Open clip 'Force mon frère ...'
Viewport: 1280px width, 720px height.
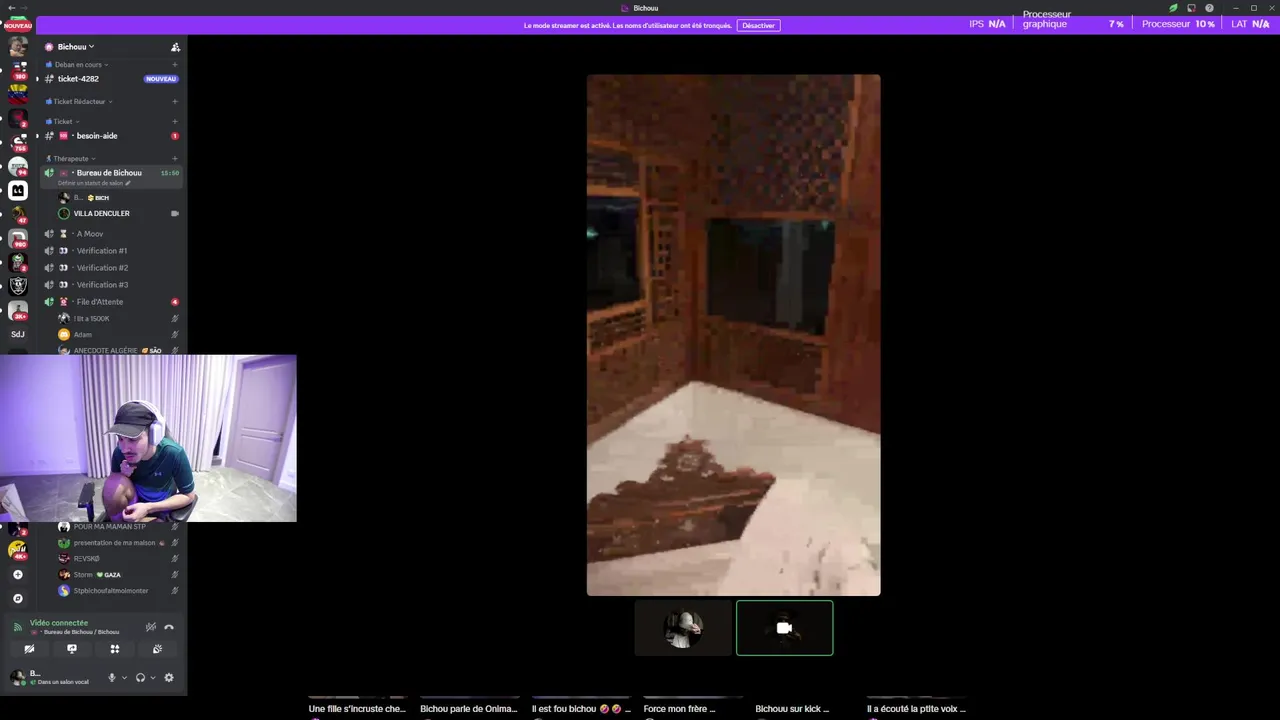(x=693, y=708)
